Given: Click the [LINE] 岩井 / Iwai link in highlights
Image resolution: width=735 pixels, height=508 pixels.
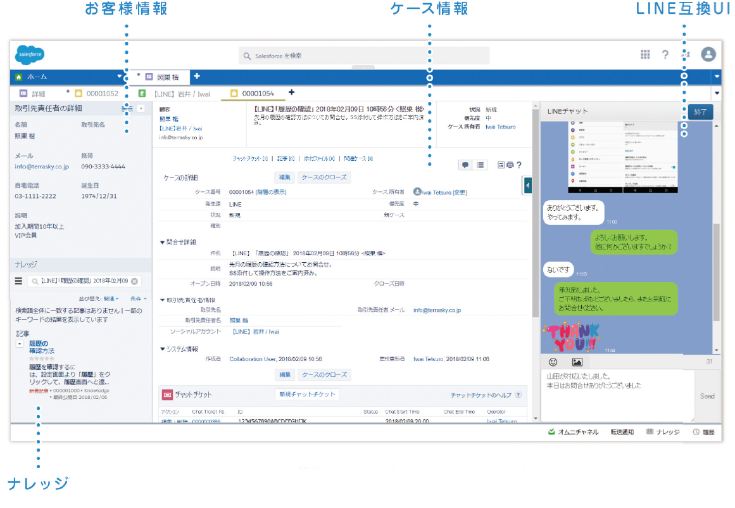Looking at the screenshot, I should (180, 128).
